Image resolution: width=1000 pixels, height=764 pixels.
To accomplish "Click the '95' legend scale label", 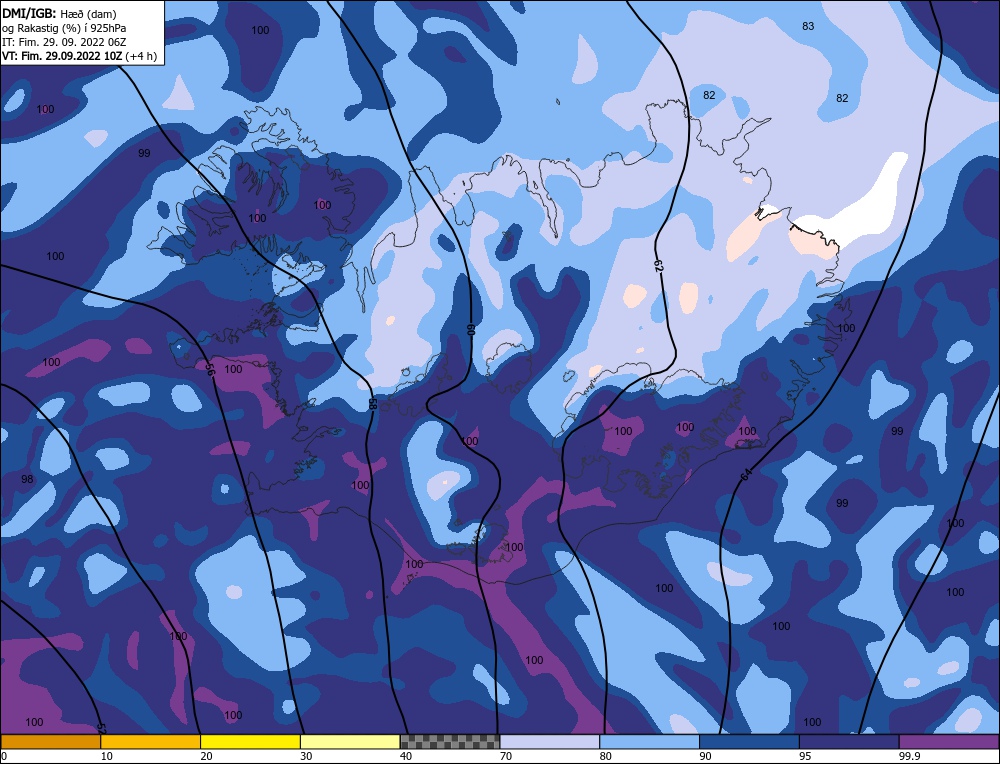I will 805,756.
